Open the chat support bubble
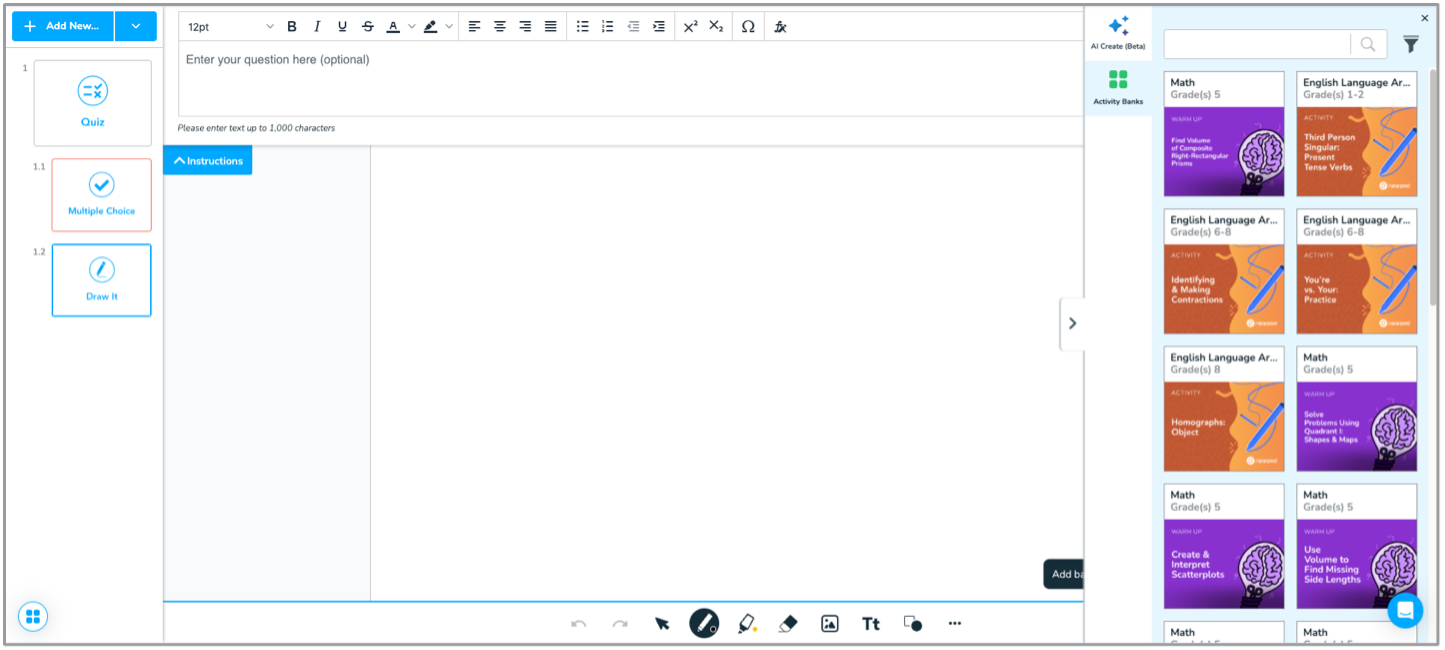Image resolution: width=1445 pixels, height=650 pixels. (x=1404, y=610)
